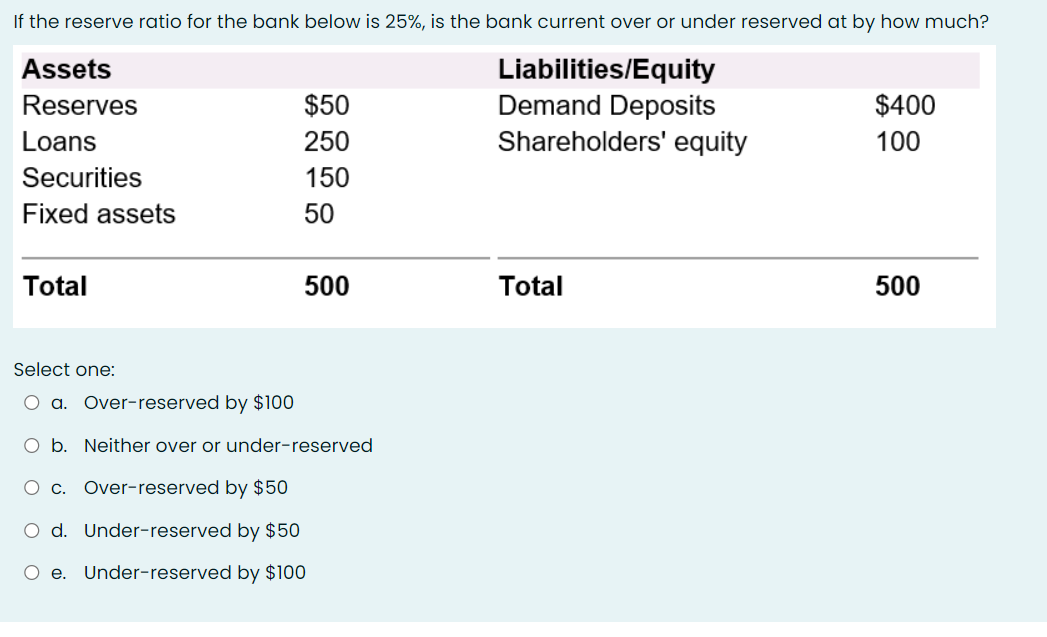Click the Shareholders' equity row label

[621, 141]
